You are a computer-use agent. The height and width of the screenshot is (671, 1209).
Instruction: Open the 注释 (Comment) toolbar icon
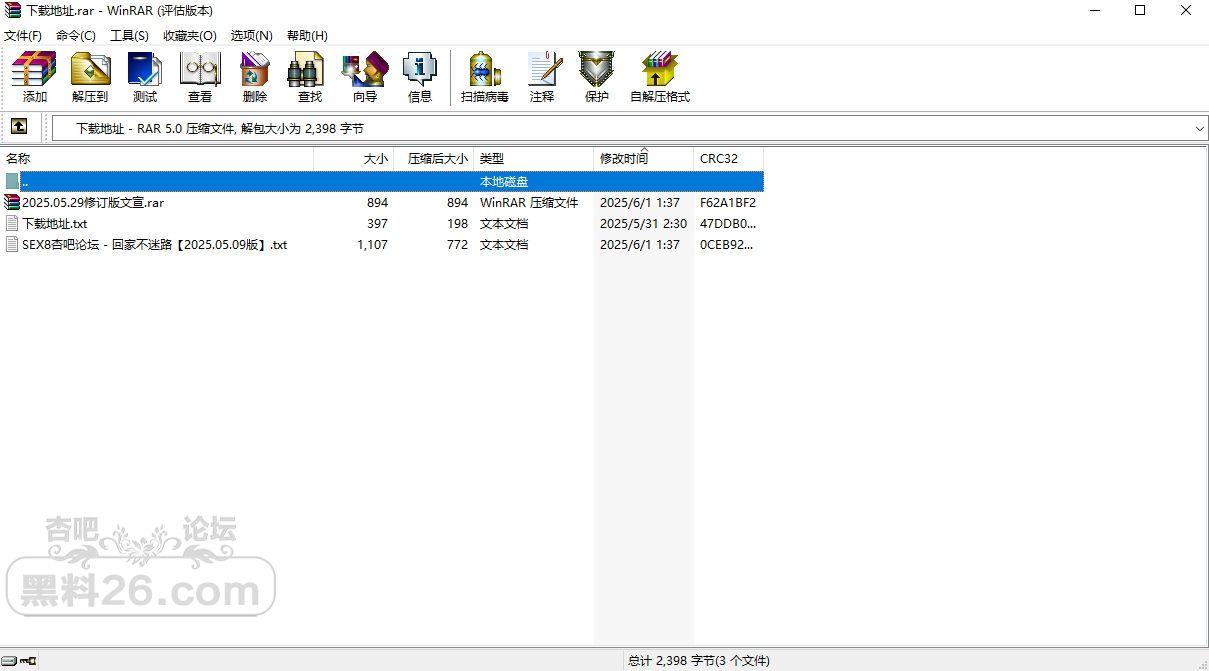click(x=542, y=78)
